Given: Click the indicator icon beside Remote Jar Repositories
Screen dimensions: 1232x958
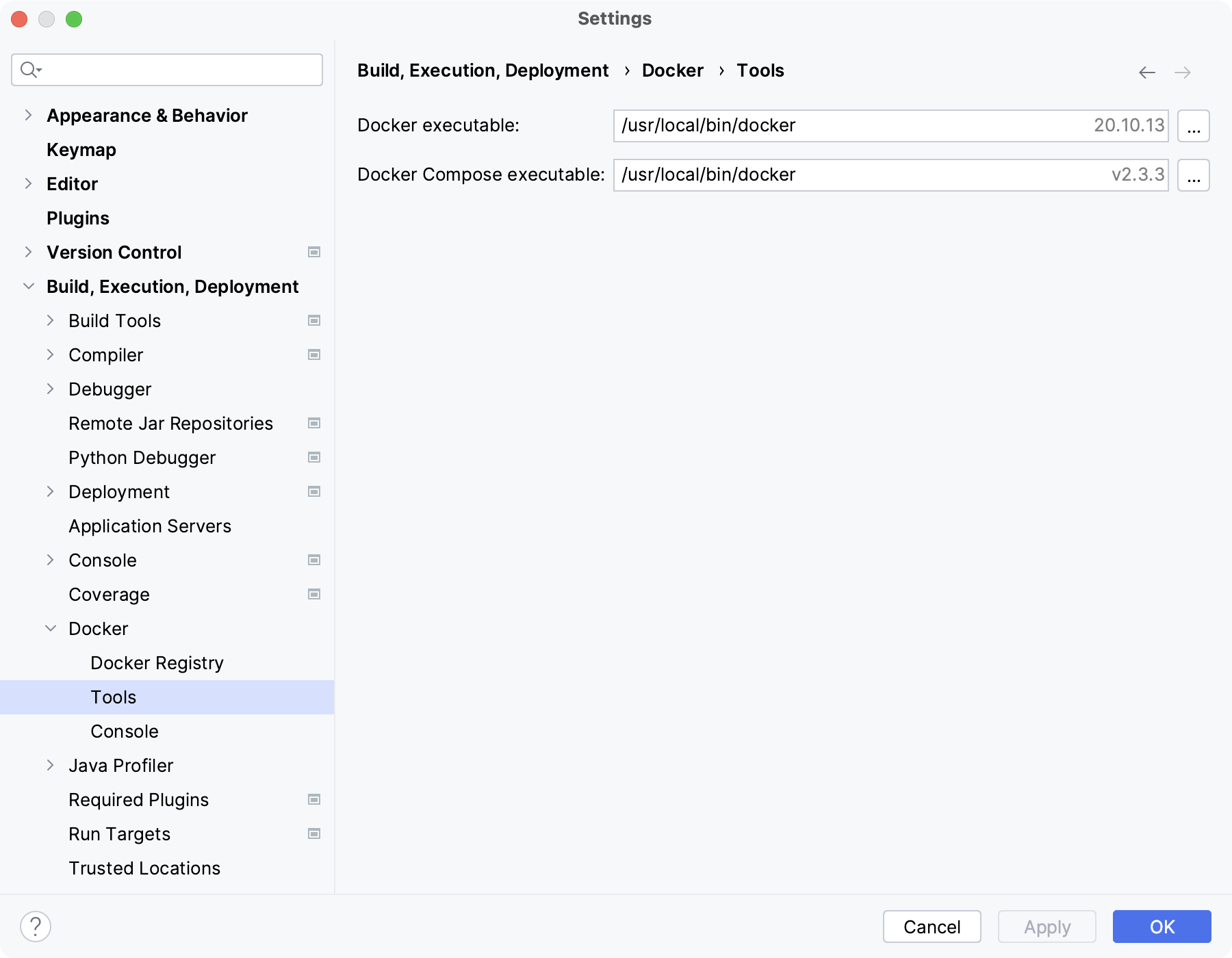Looking at the screenshot, I should [313, 423].
